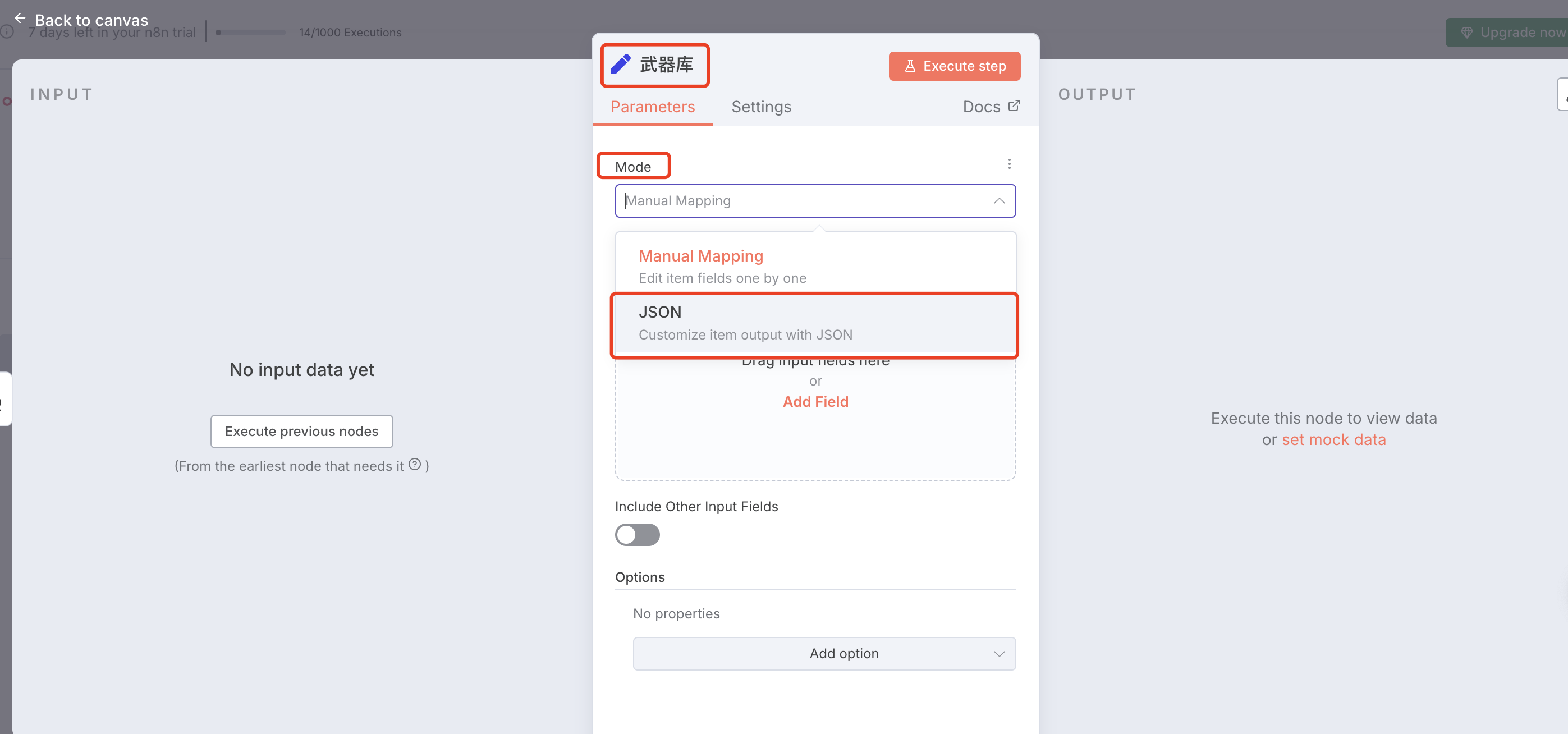
Task: Click the Back to canvas arrow icon
Action: click(20, 19)
